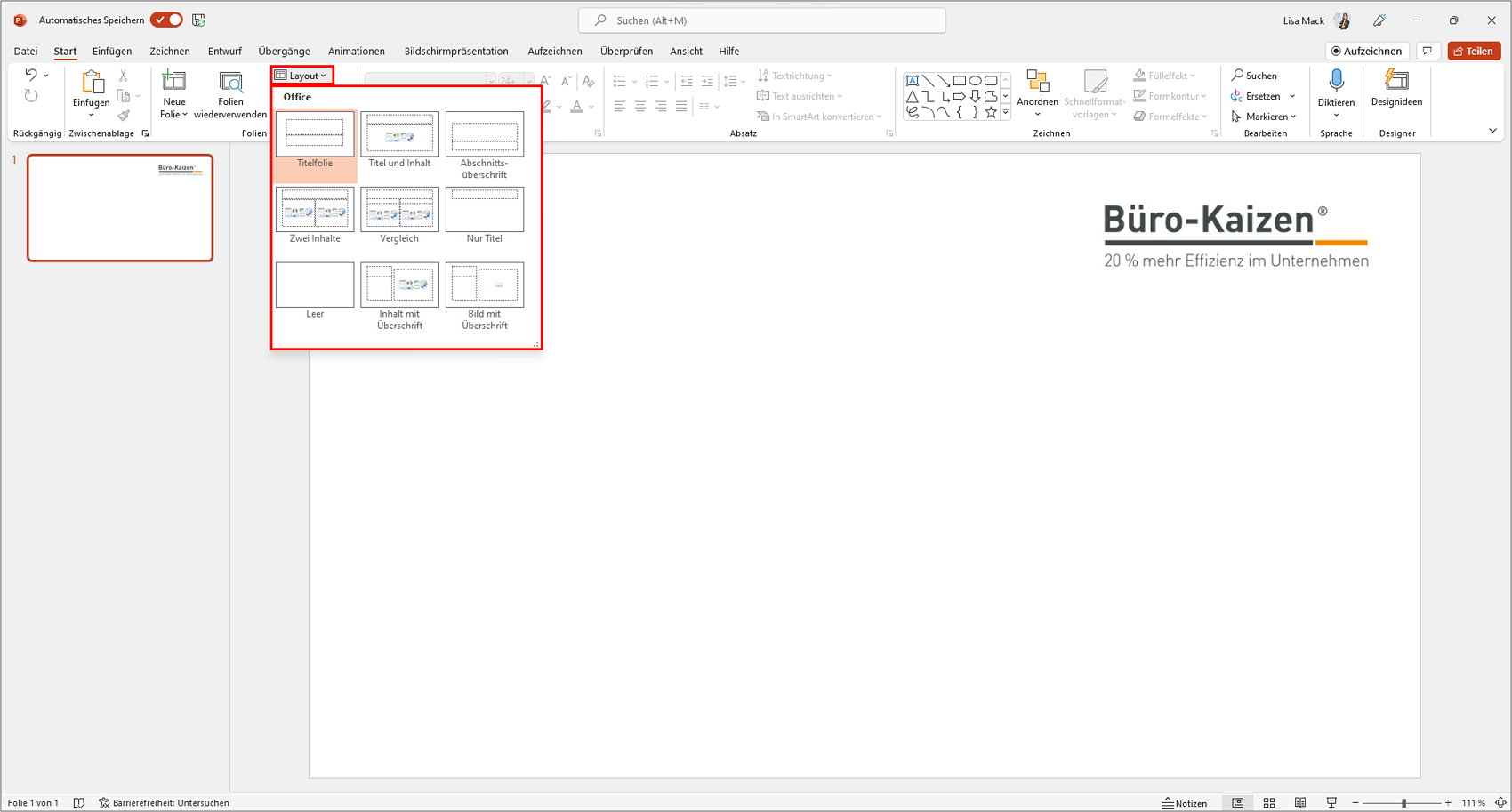The image size is (1512, 812).
Task: Click the Format Painter brush icon
Action: tap(124, 116)
